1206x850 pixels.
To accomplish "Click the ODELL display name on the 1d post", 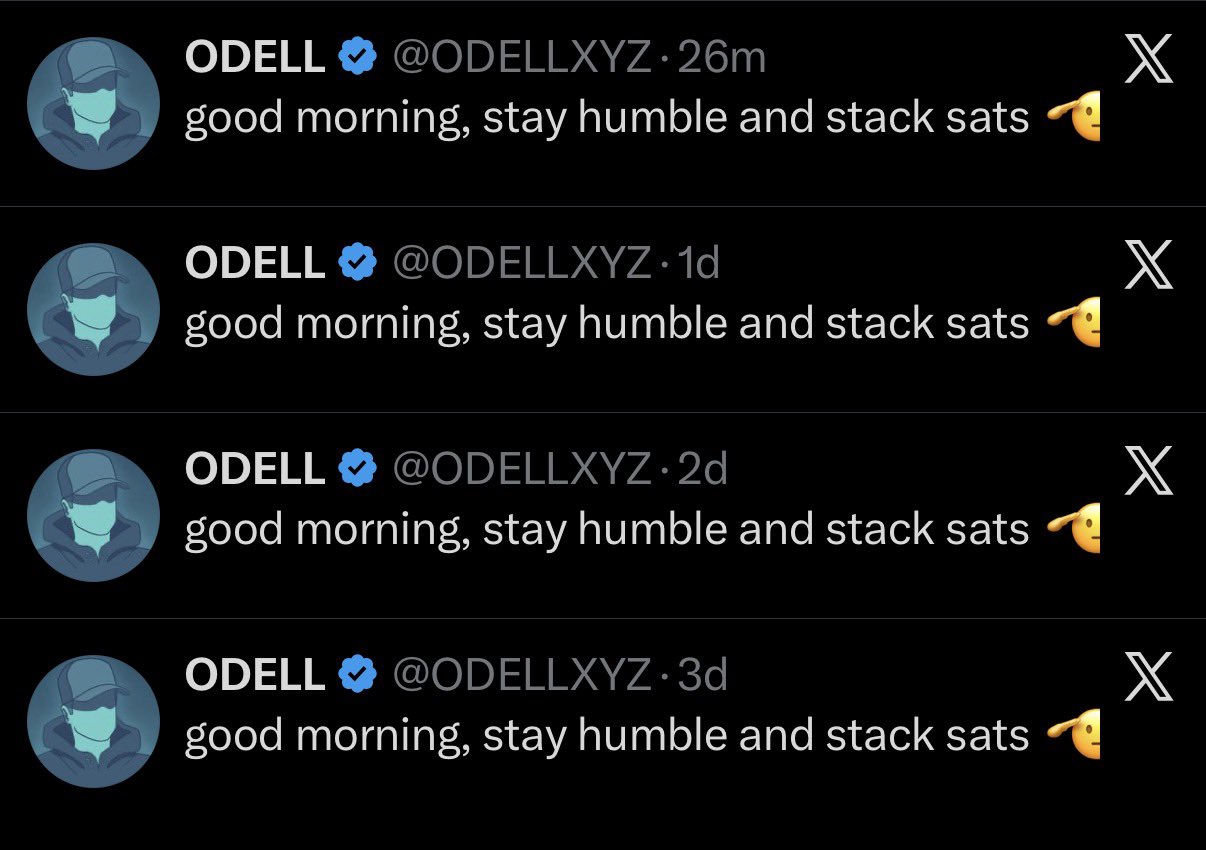I will pos(255,263).
